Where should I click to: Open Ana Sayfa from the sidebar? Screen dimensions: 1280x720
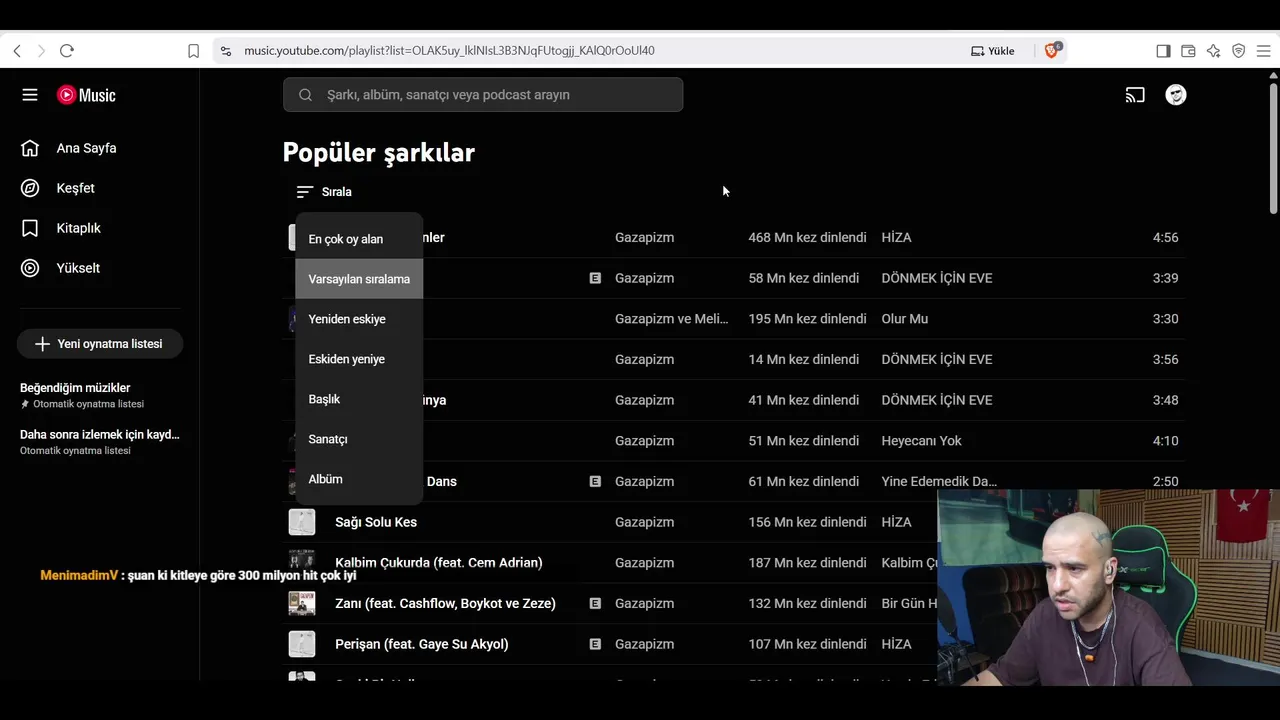86,148
